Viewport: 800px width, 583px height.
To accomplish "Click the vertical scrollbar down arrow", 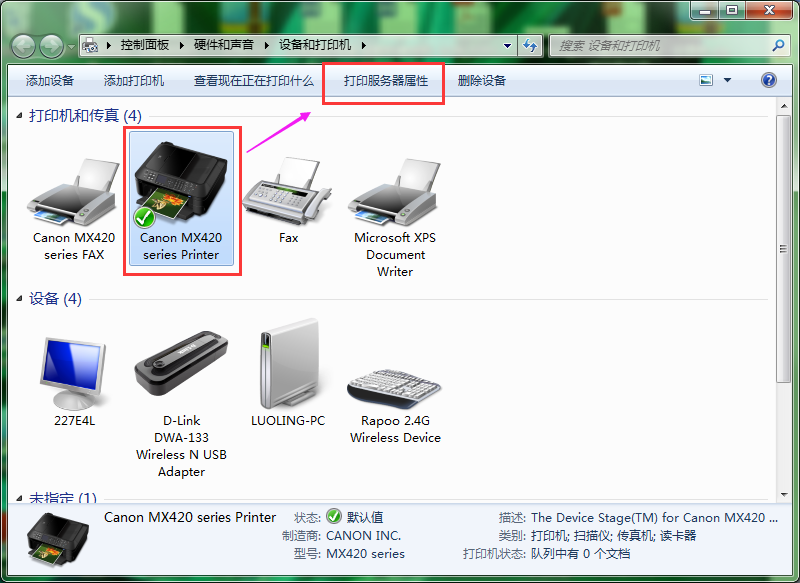I will (784, 495).
